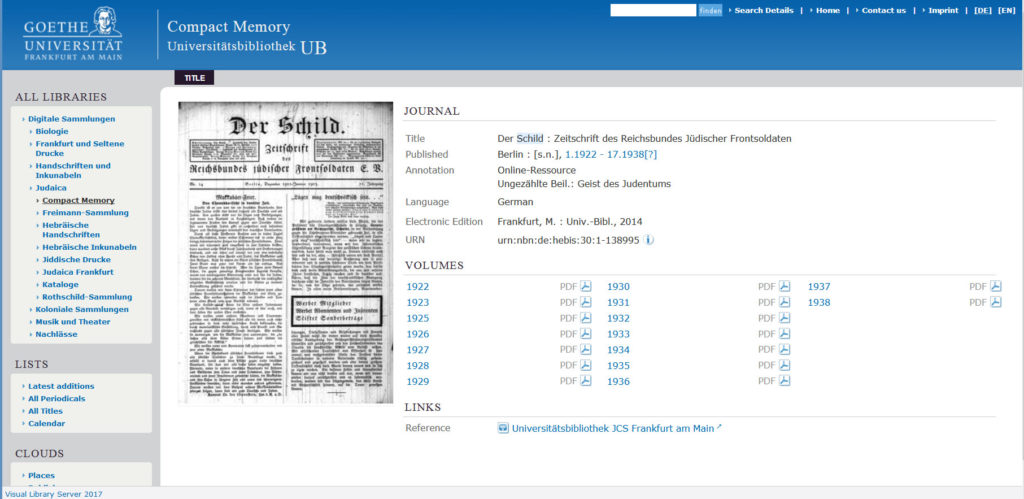Open PDF icon for 1929 volume
The width and height of the screenshot is (1024, 499).
click(586, 381)
